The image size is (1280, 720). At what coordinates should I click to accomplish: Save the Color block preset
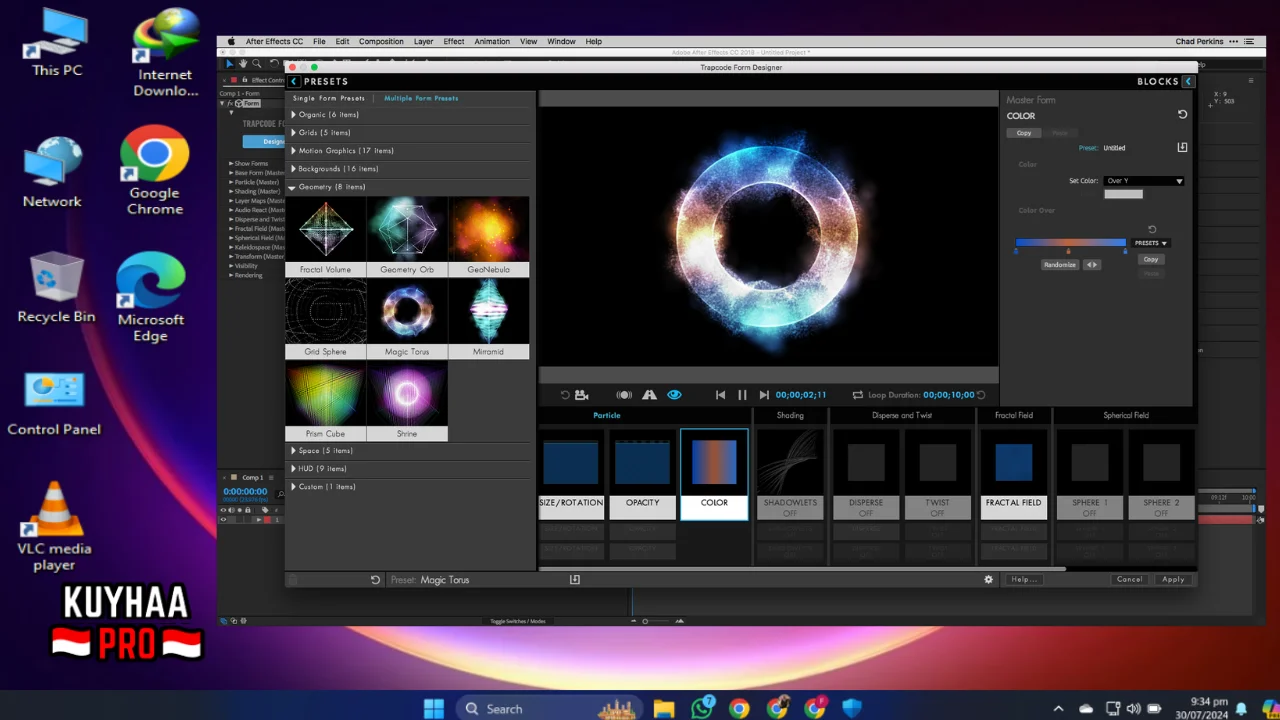click(x=1182, y=147)
